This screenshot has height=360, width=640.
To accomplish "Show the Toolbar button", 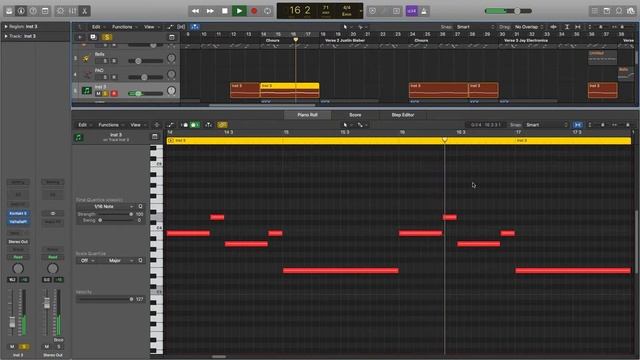I will click(x=45, y=11).
